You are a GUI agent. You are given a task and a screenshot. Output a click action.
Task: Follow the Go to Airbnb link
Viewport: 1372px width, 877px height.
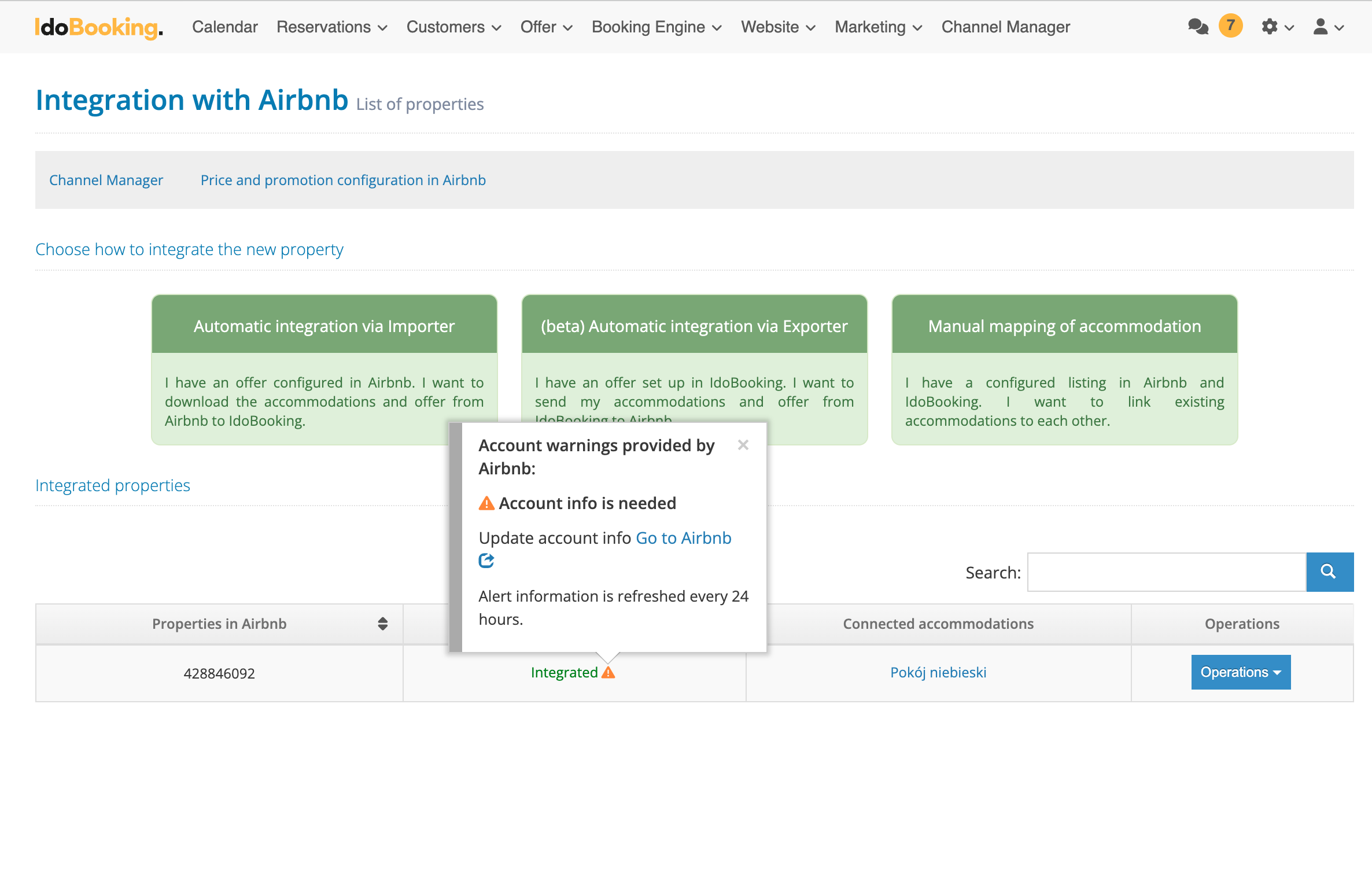[683, 538]
